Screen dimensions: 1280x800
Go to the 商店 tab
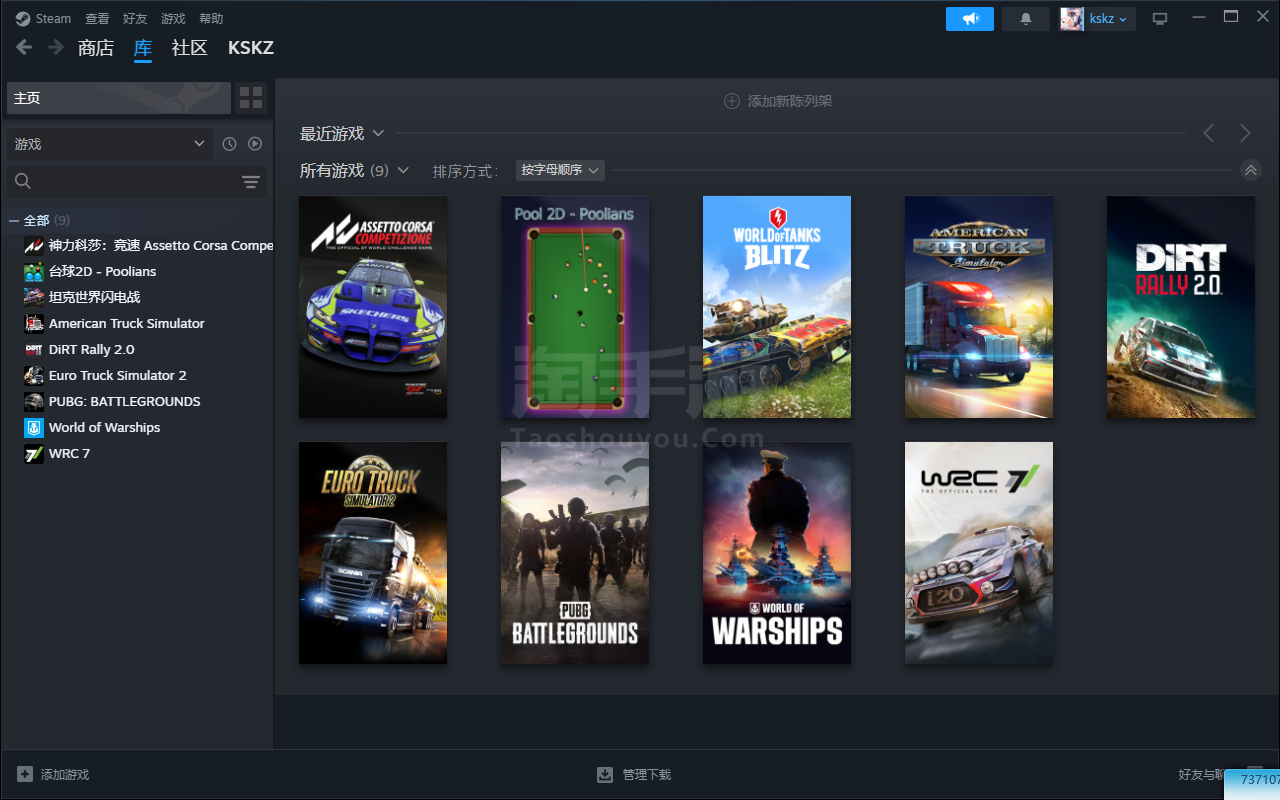coord(96,48)
